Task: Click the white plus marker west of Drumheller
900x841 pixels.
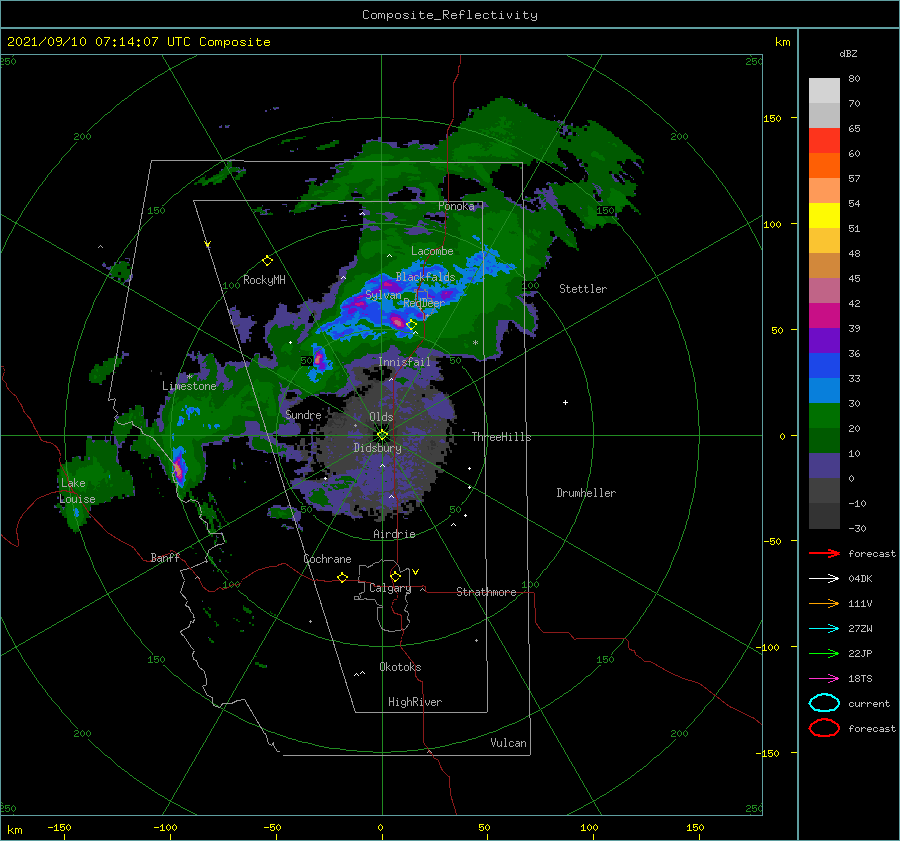Action: tap(565, 402)
